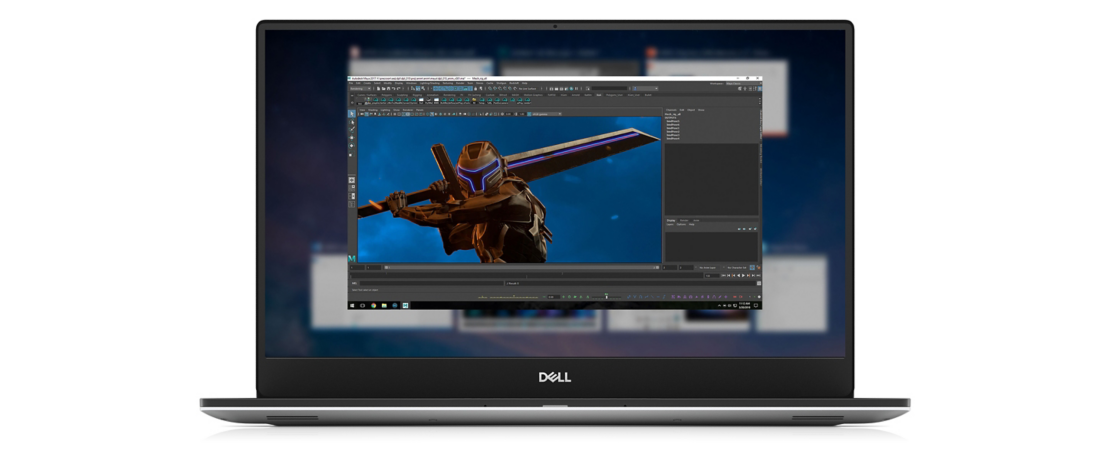1110x461 pixels.
Task: Open Layers menu in Layer Editor
Action: pos(670,224)
